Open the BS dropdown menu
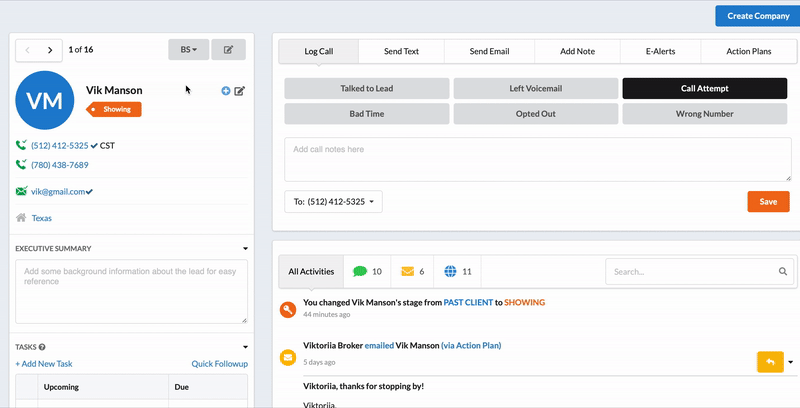The height and width of the screenshot is (408, 800). (x=188, y=49)
